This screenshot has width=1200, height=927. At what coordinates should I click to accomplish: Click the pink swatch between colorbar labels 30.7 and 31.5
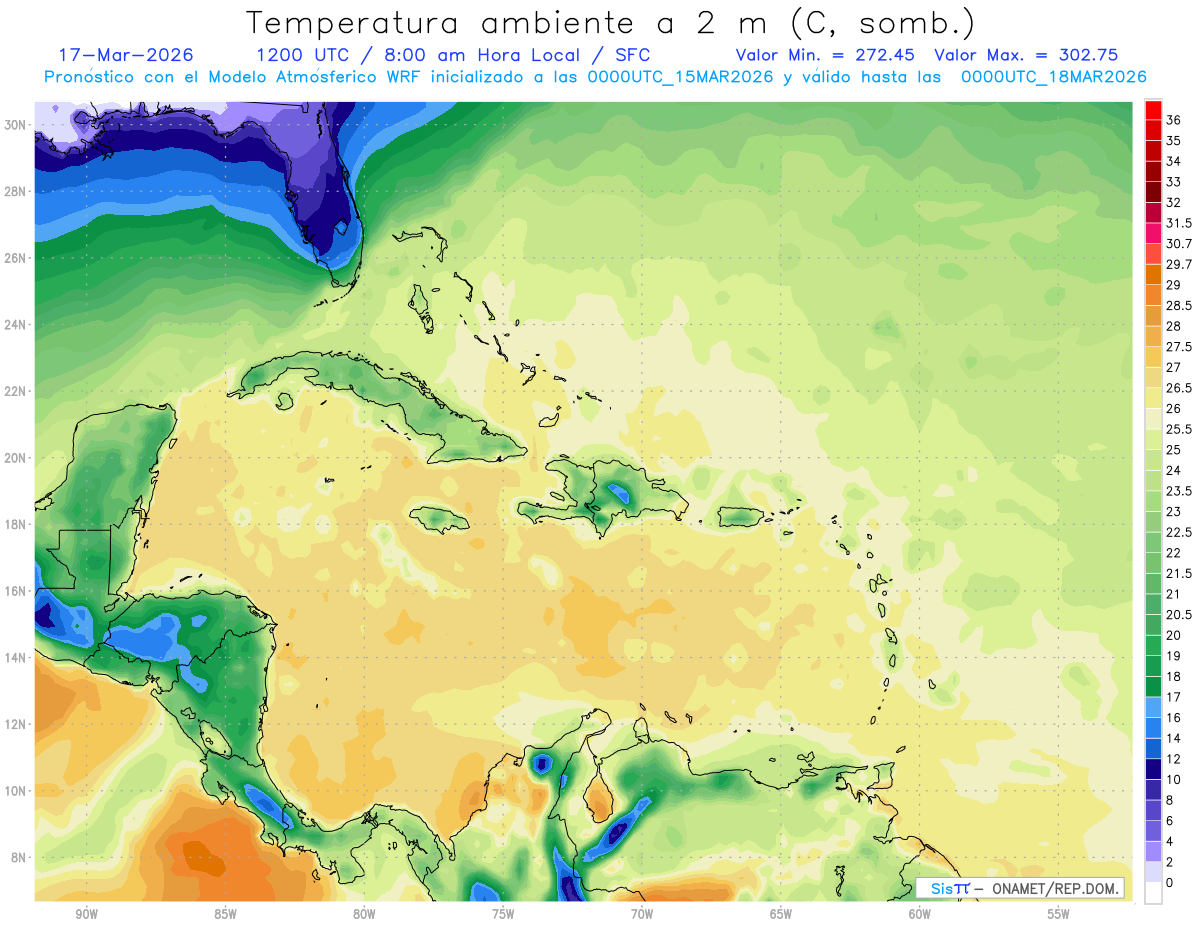[1153, 233]
